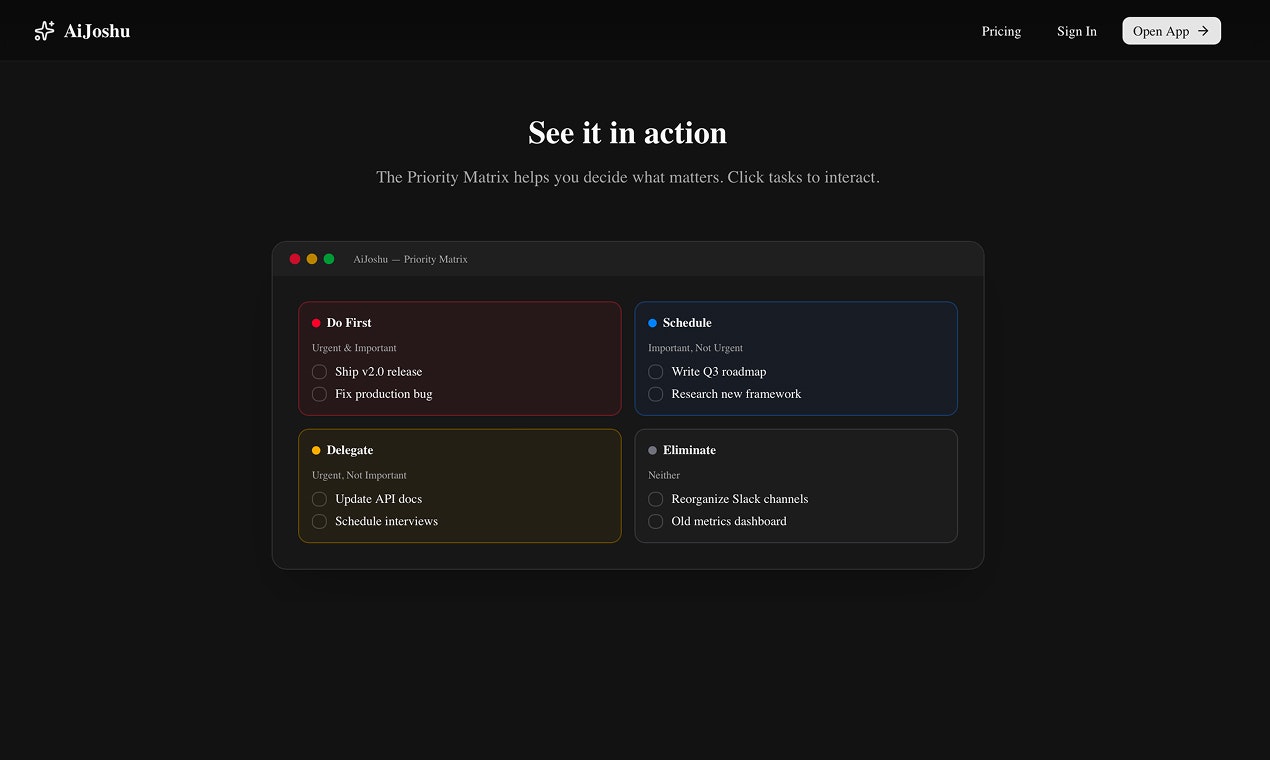
Task: Check off Ship v2.0 release task
Action: [x=319, y=372]
